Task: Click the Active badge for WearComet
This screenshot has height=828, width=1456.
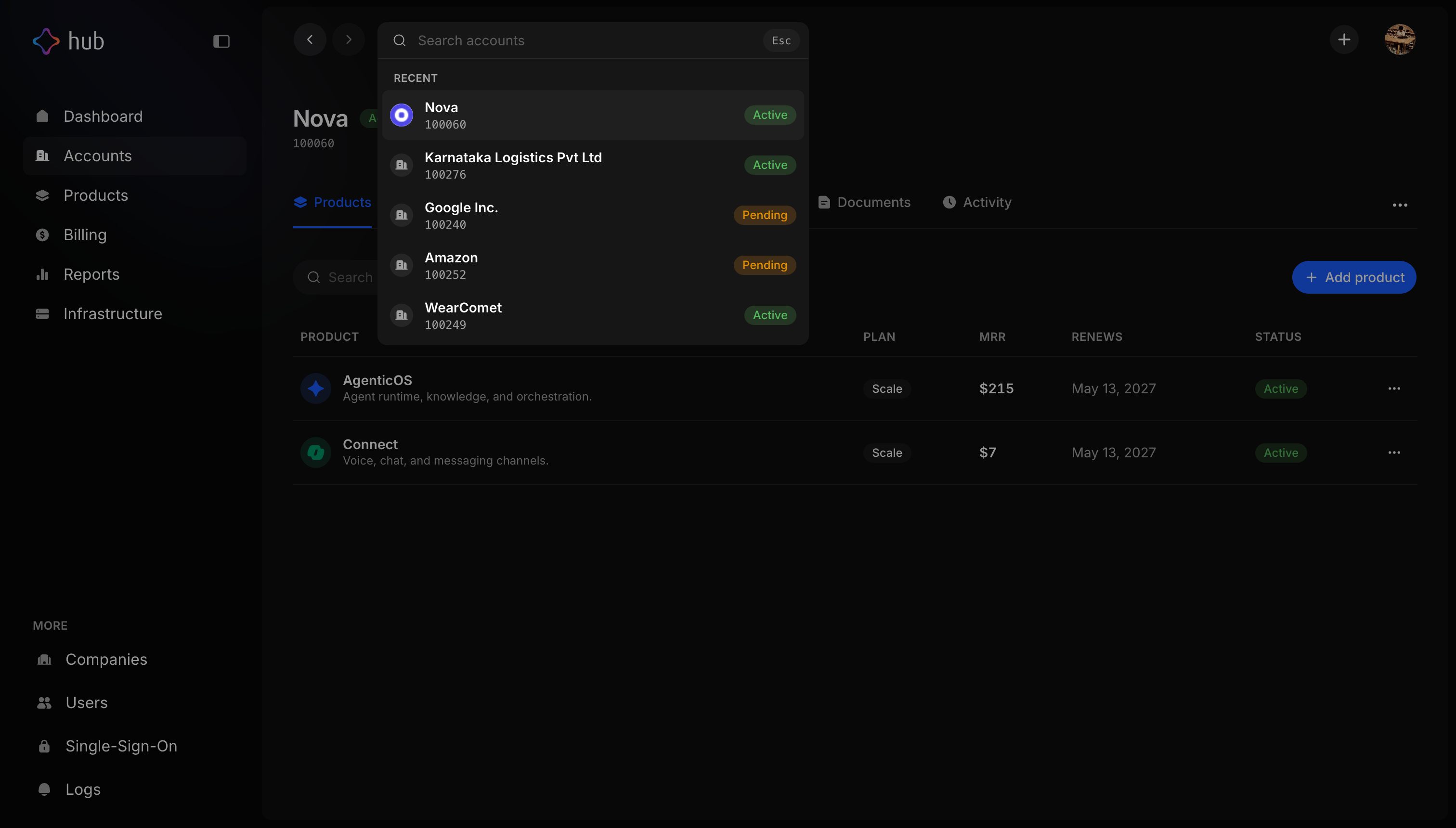Action: coord(770,316)
